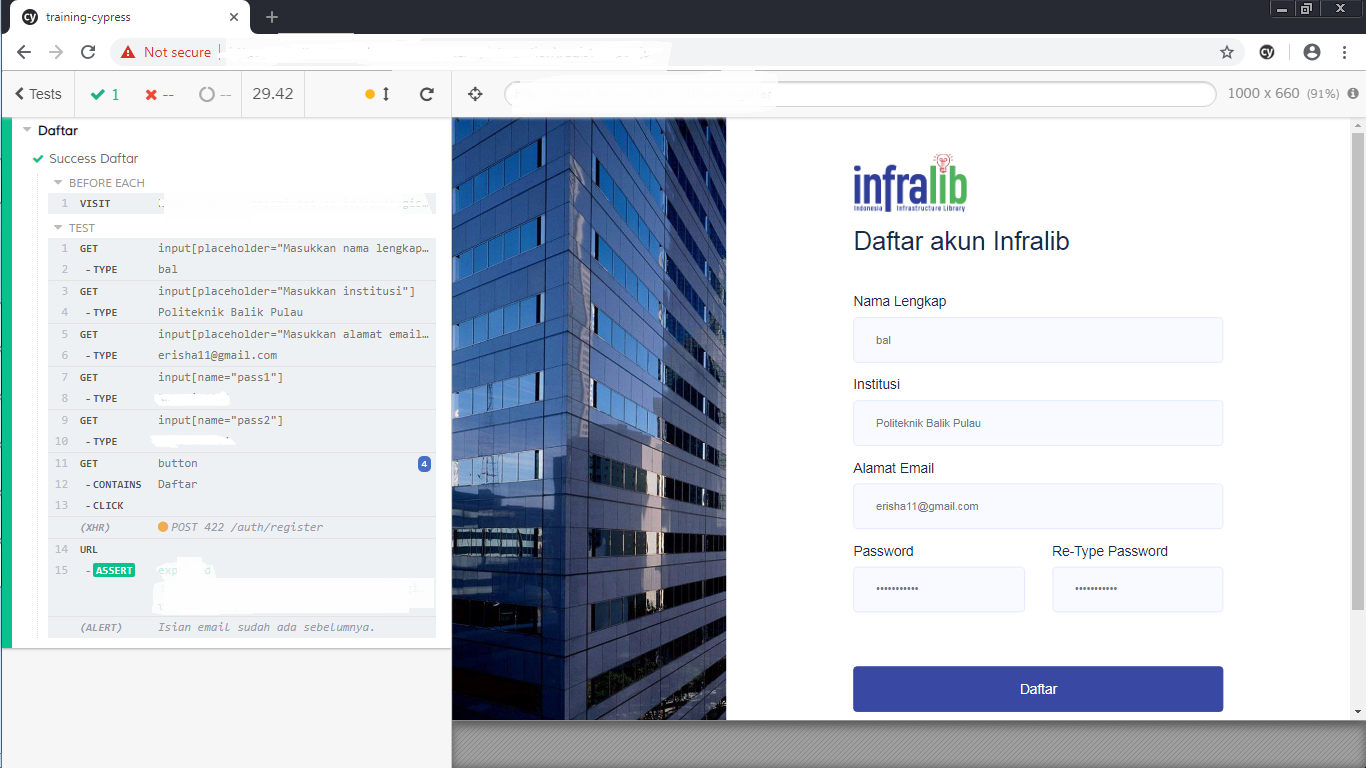The width and height of the screenshot is (1366, 768).
Task: Collapse the 'TEST' section
Action: point(58,227)
